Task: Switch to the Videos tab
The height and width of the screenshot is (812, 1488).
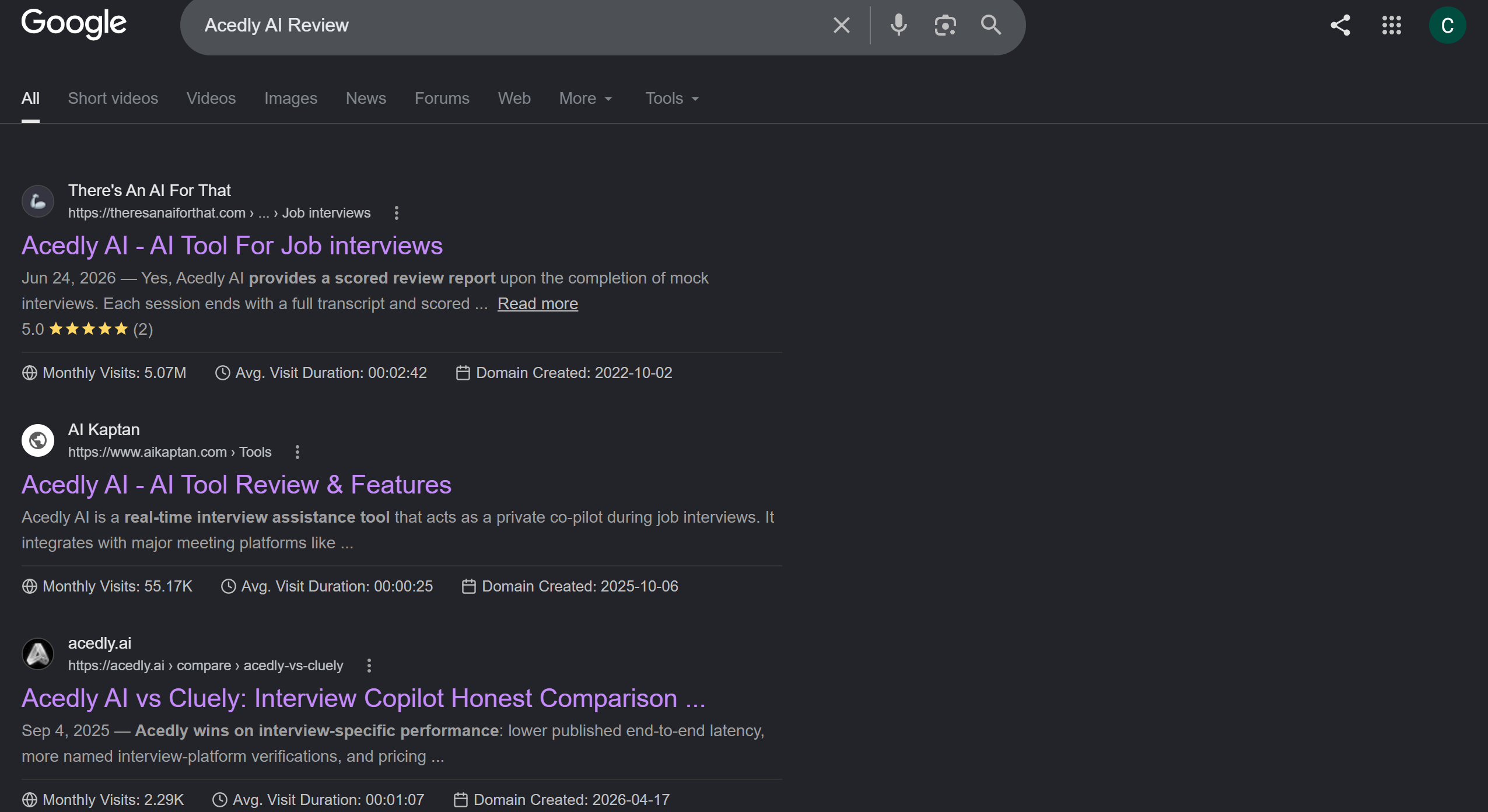Action: click(x=211, y=98)
